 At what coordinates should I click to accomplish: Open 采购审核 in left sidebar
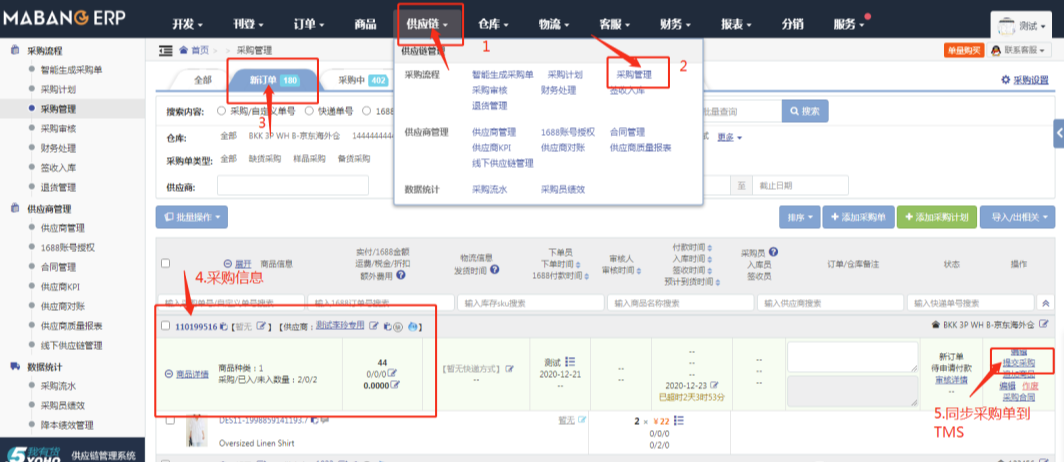(58, 128)
